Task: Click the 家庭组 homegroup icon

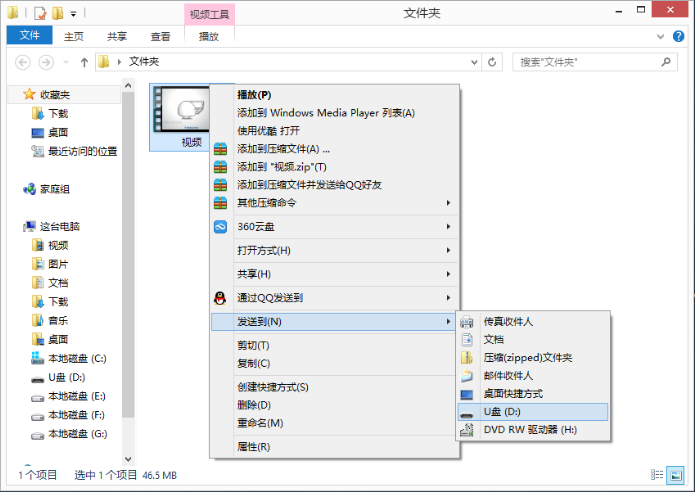Action: tap(29, 189)
